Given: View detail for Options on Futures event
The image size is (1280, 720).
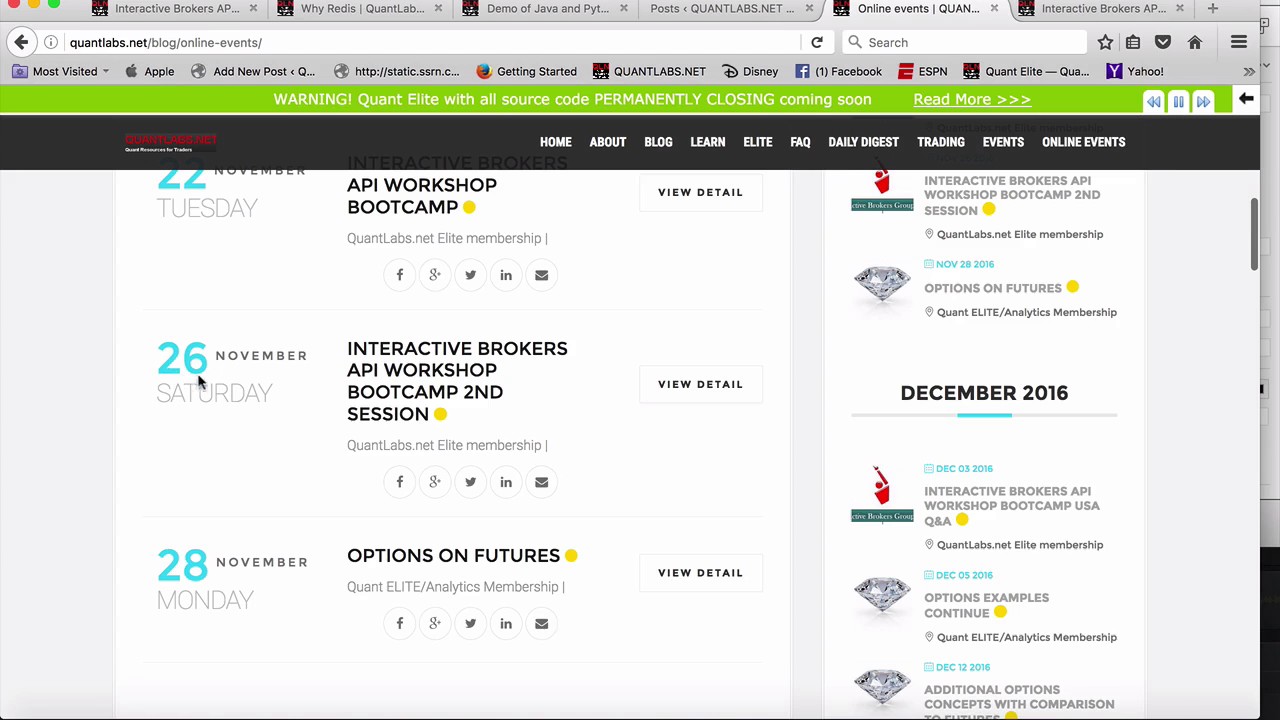Looking at the screenshot, I should [x=701, y=573].
